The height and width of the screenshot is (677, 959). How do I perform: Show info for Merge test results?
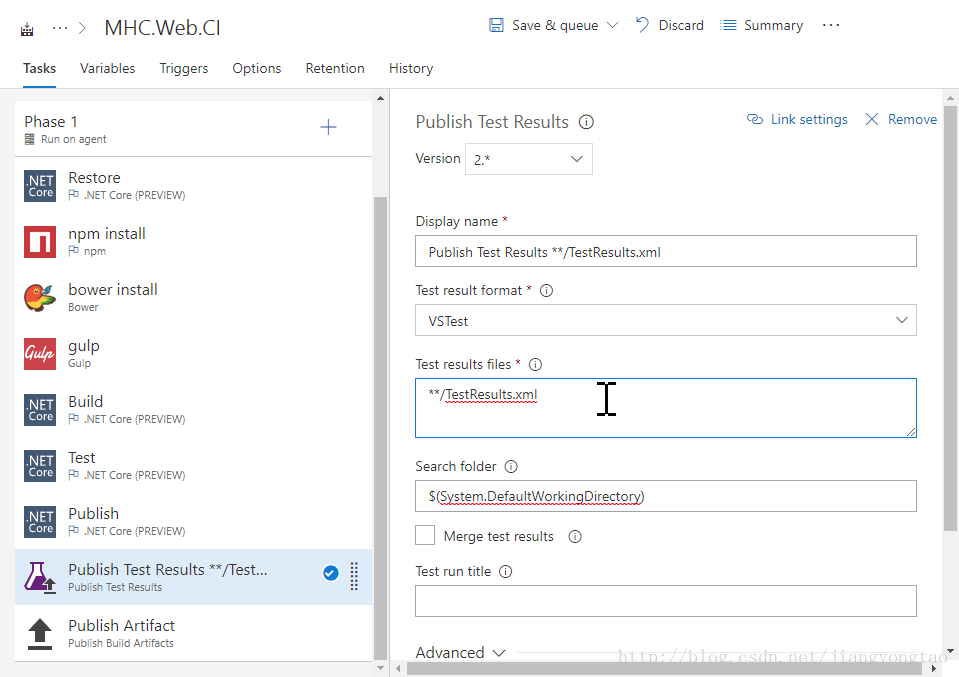coord(575,536)
